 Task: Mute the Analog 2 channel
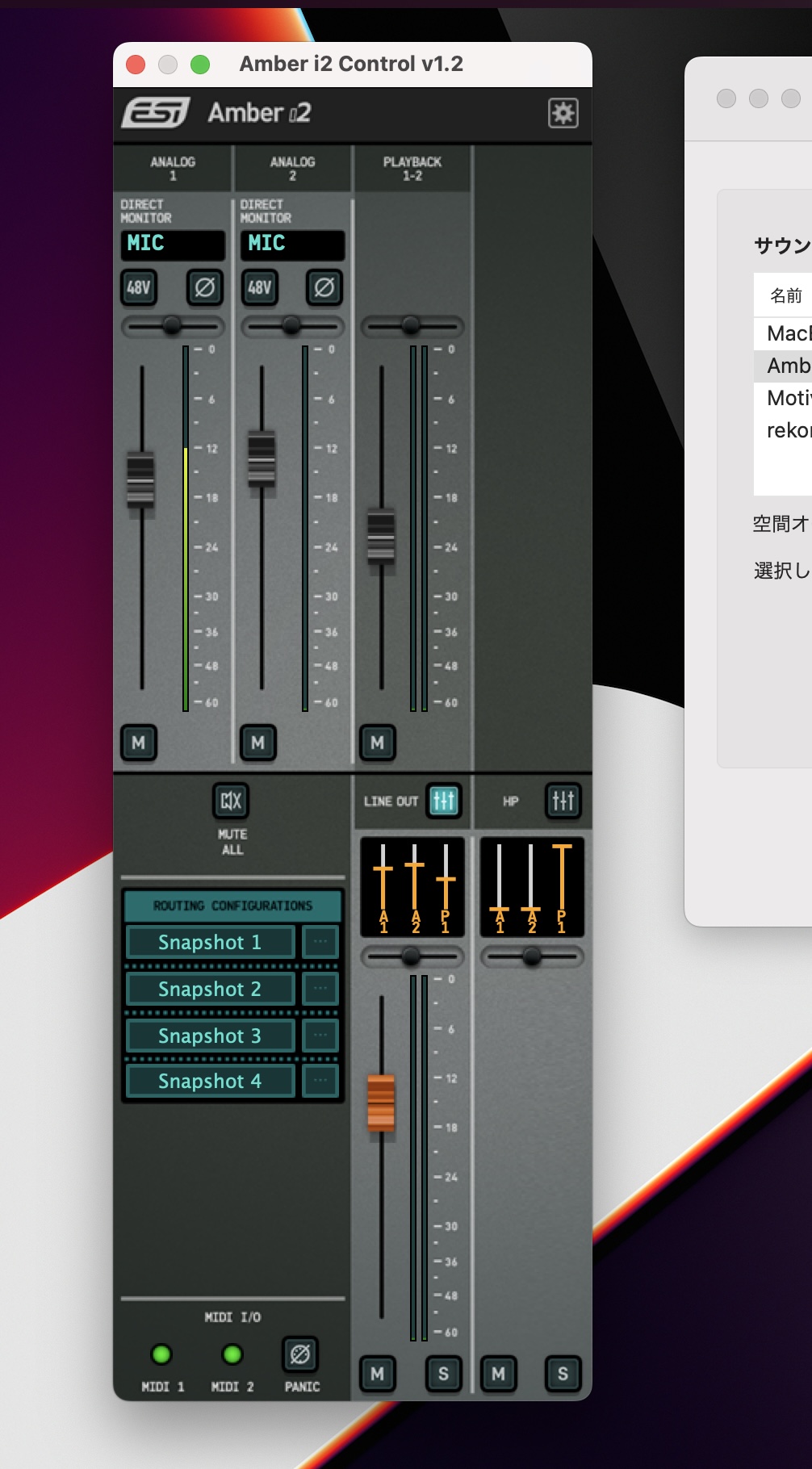point(258,743)
